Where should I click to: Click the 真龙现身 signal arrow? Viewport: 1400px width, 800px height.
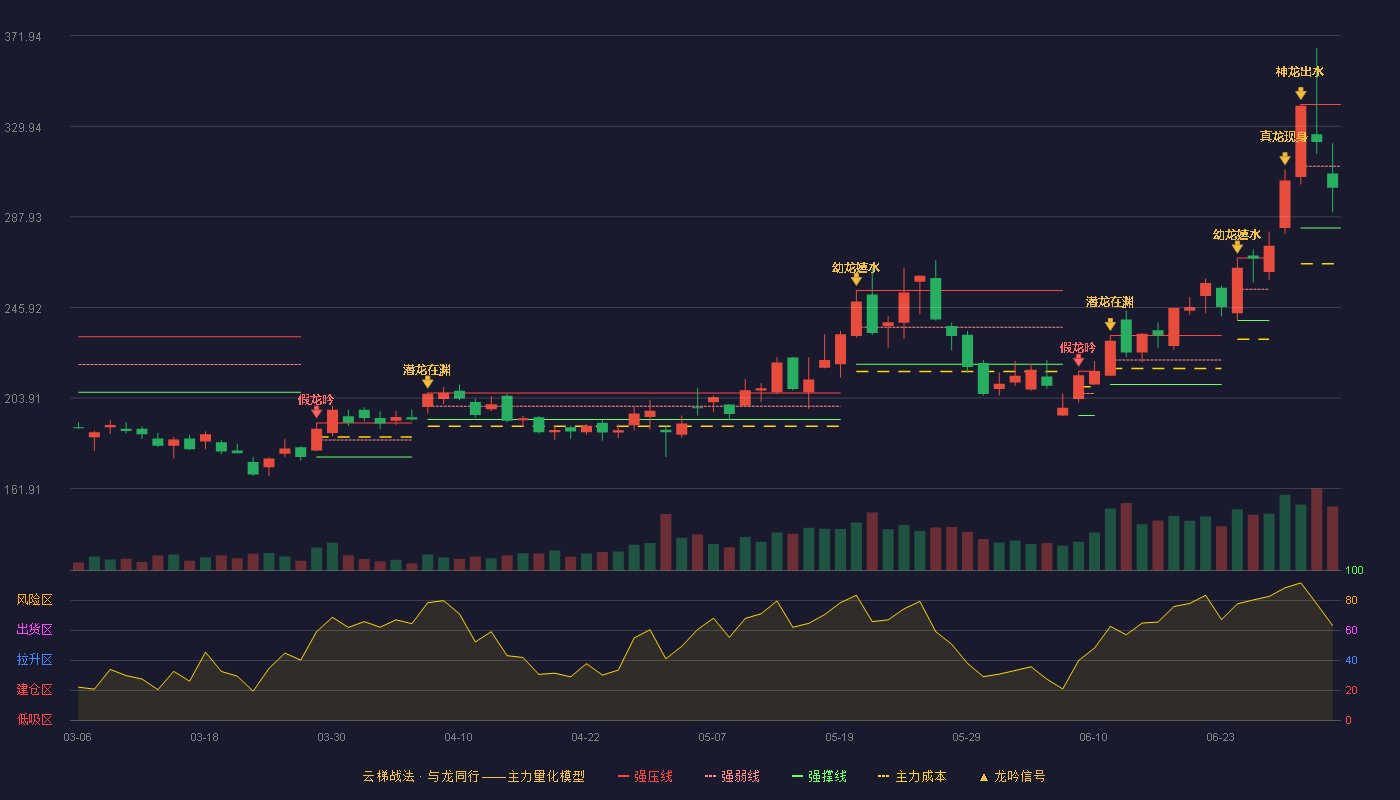point(1284,158)
